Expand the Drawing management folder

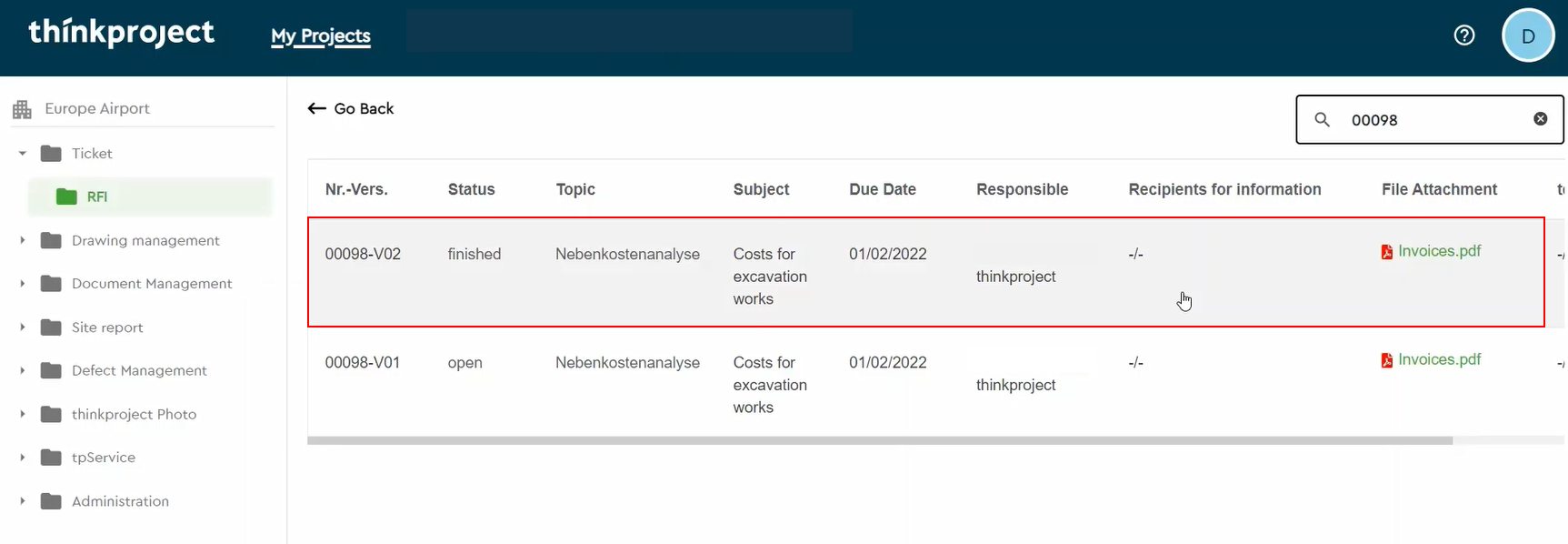tap(23, 240)
